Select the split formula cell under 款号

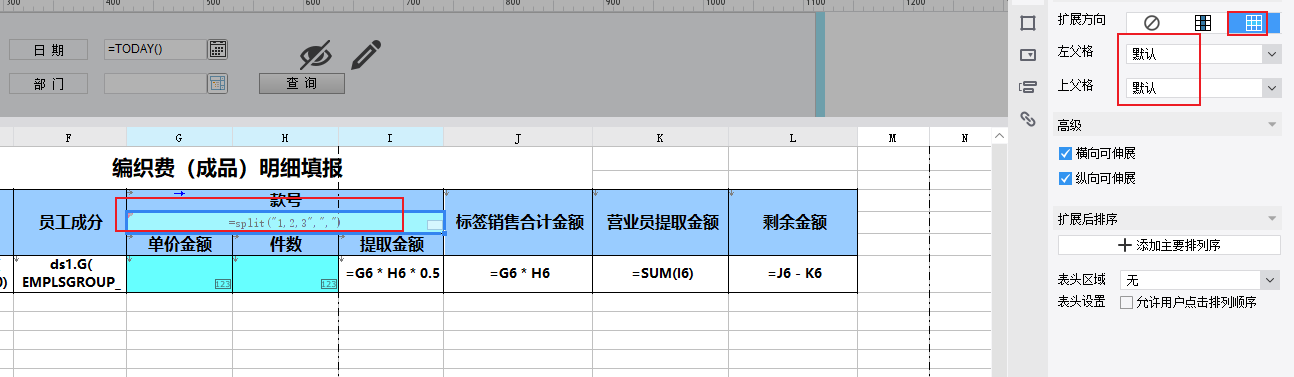coord(285,222)
